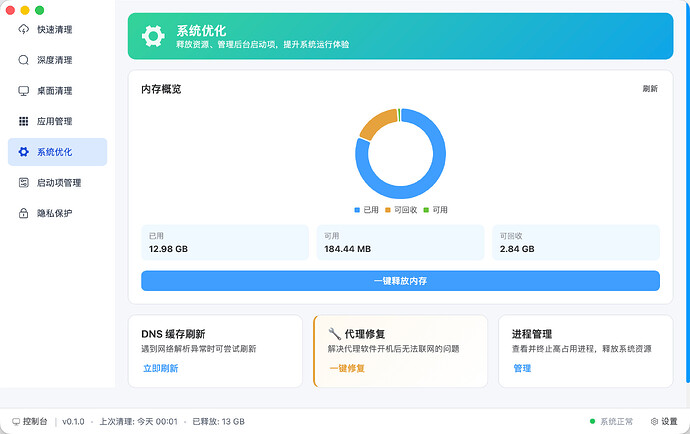The height and width of the screenshot is (434, 690).
Task: Toggle the 可用 legend entry
Action: (x=435, y=210)
